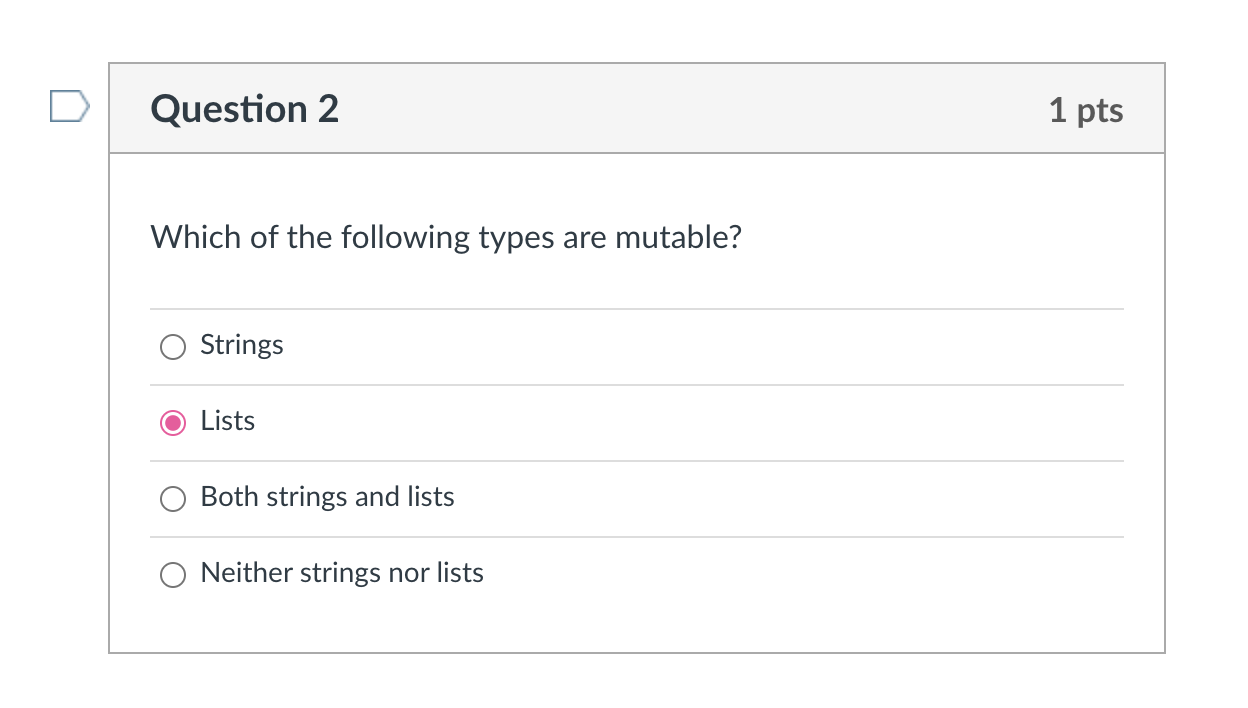Screen dimensions: 1248x708
Task: Click the Lists answer label text
Action: click(228, 421)
